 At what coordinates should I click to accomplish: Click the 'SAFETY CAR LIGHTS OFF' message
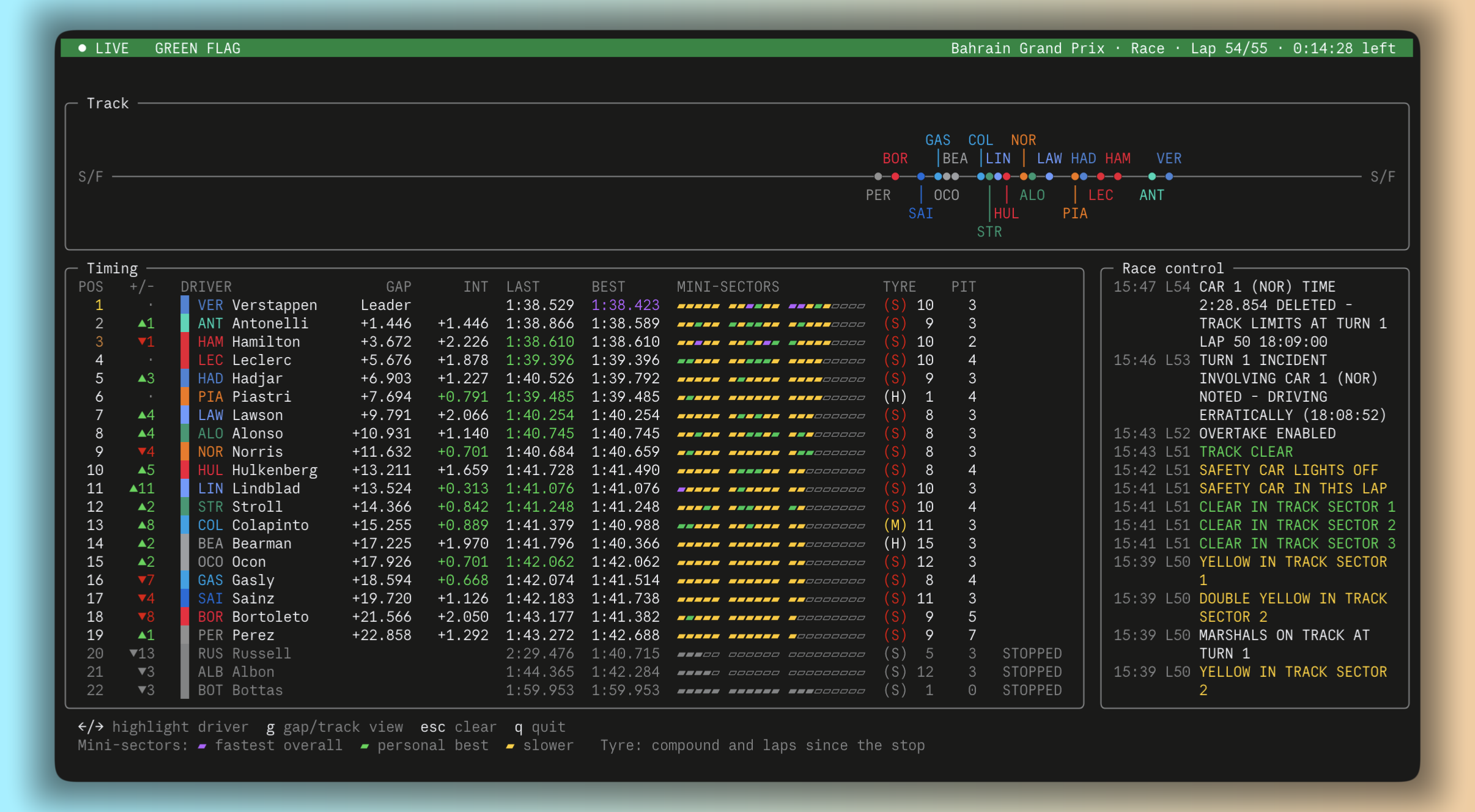tap(1288, 470)
